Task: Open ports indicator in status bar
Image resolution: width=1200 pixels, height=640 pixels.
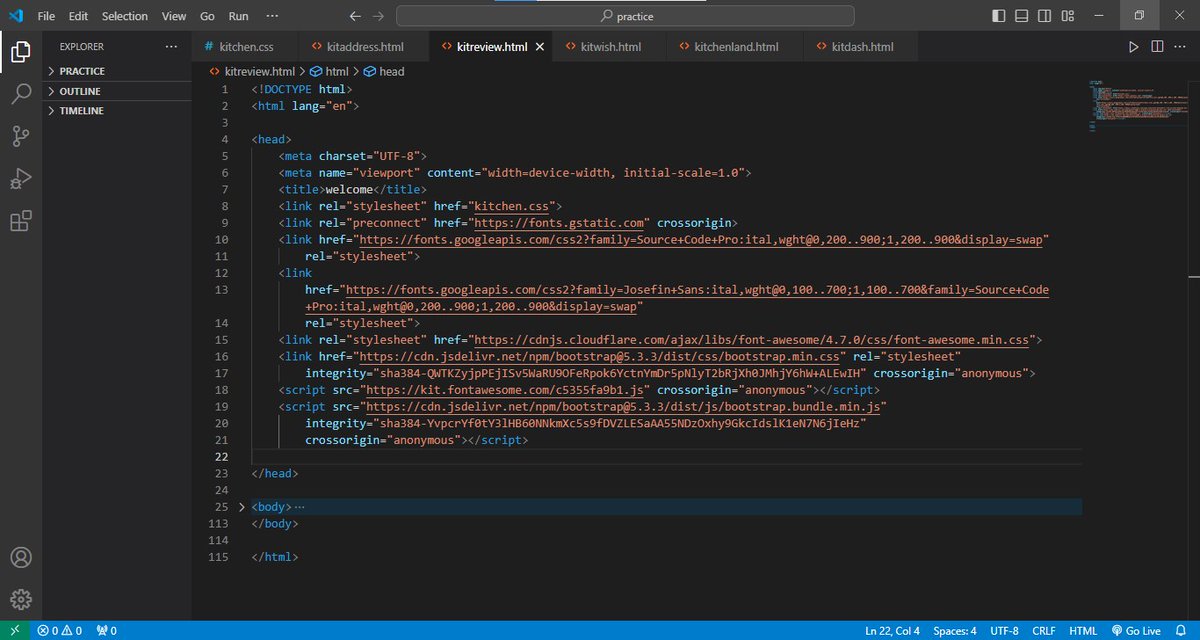Action: pyautogui.click(x=106, y=631)
